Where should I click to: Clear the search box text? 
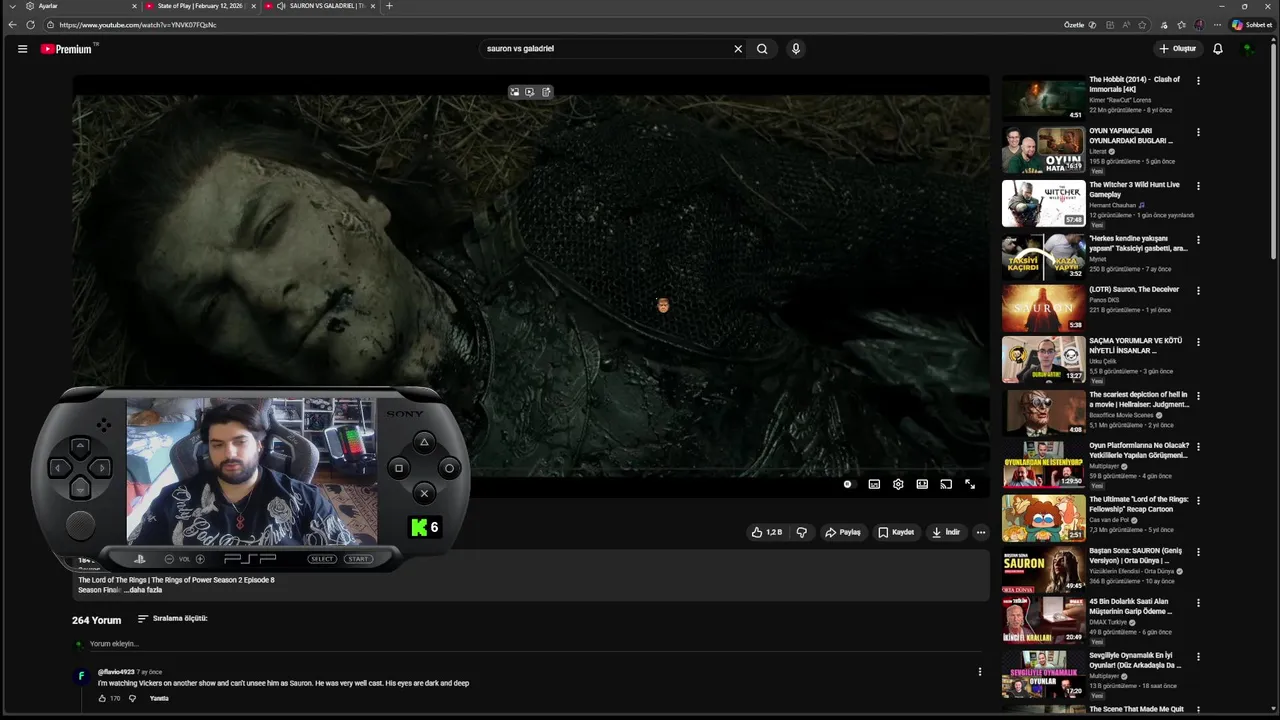click(738, 48)
